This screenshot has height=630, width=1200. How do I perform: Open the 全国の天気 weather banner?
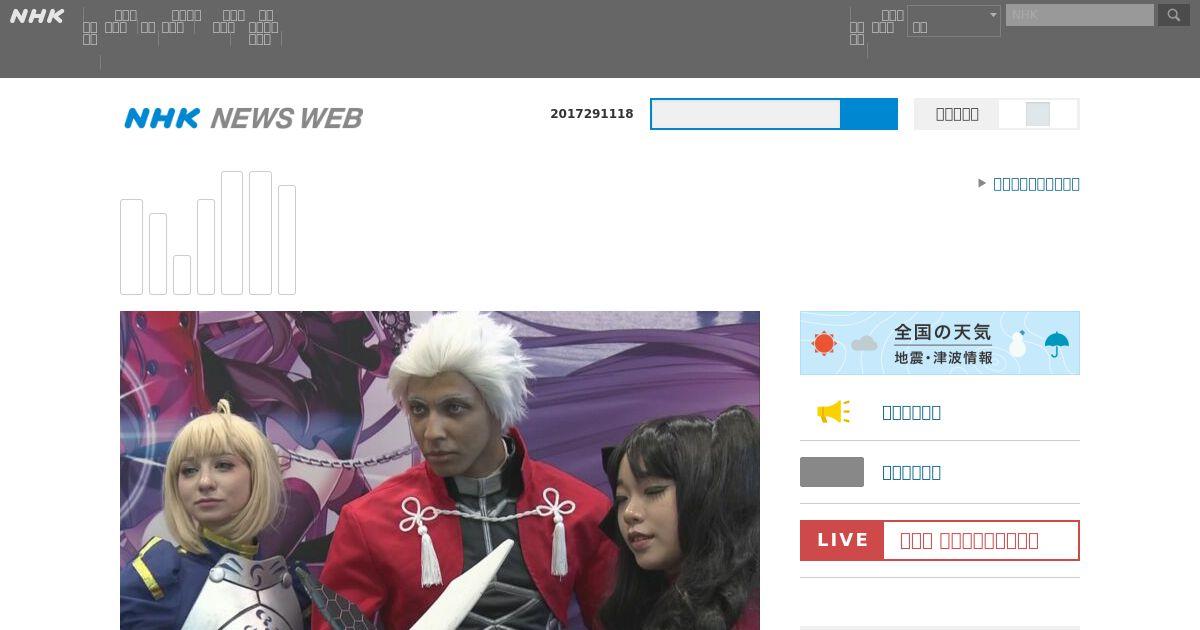[940, 343]
